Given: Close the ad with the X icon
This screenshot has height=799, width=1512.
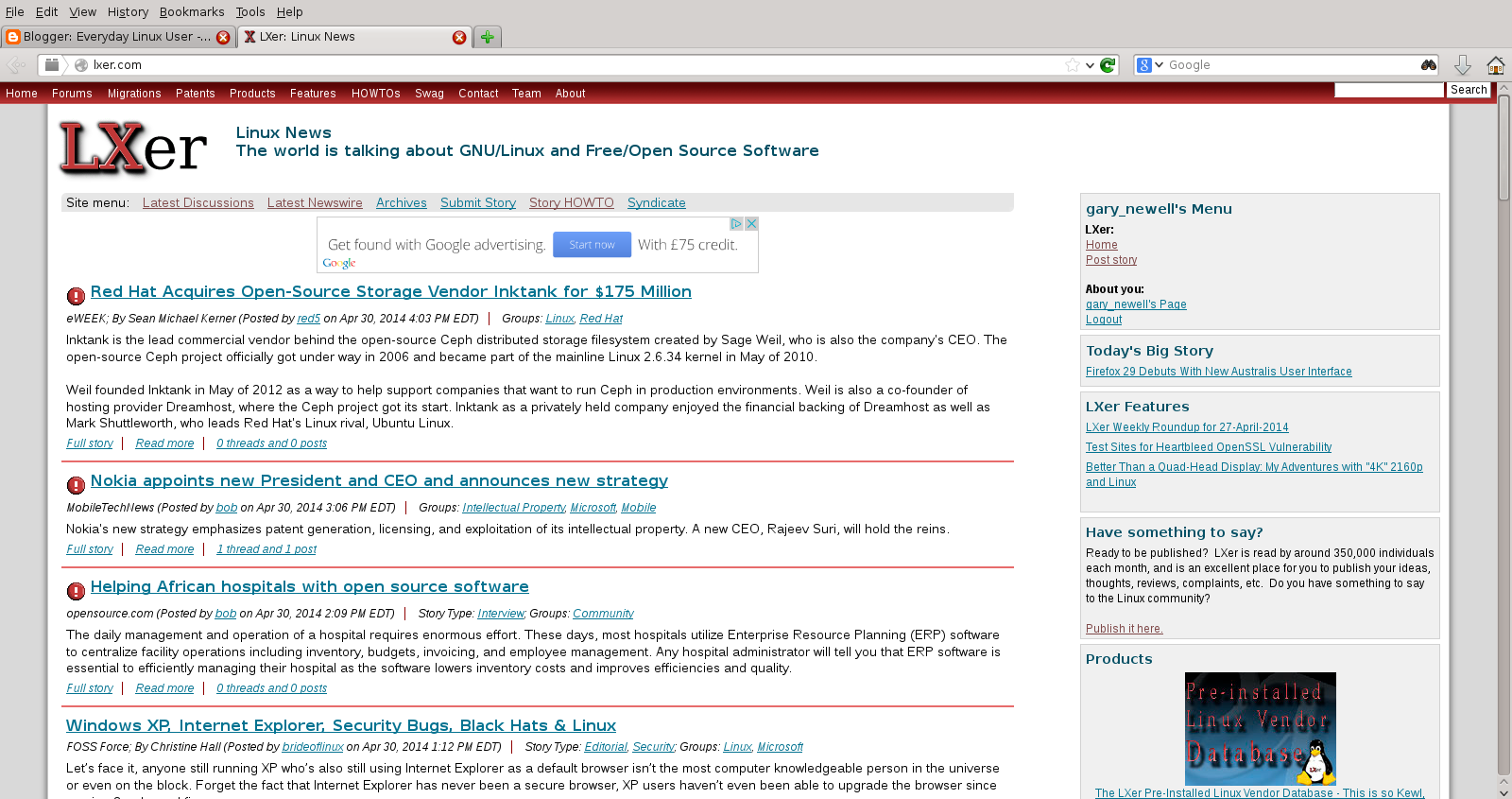Looking at the screenshot, I should (x=752, y=224).
